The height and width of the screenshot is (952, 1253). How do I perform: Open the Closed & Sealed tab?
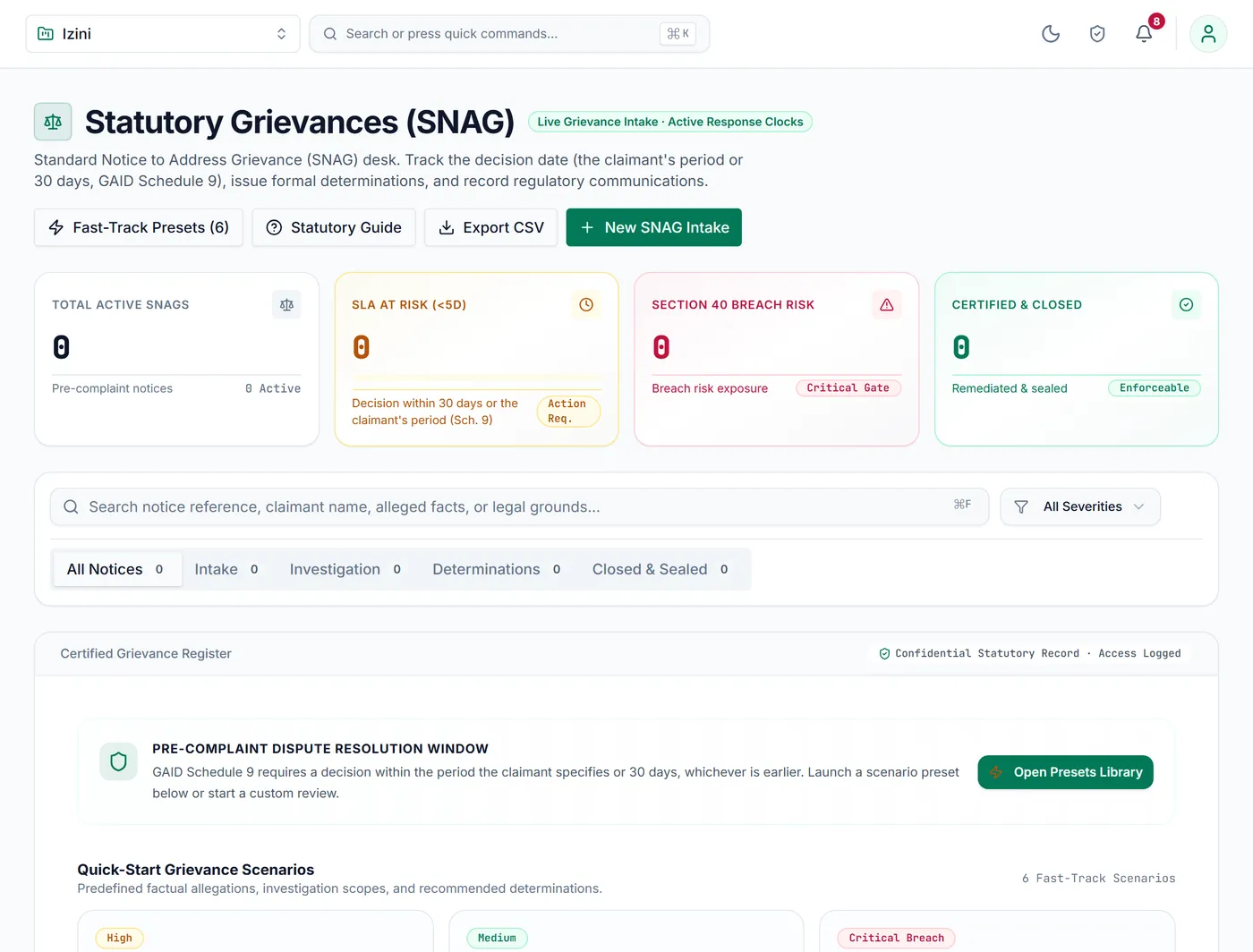click(661, 569)
